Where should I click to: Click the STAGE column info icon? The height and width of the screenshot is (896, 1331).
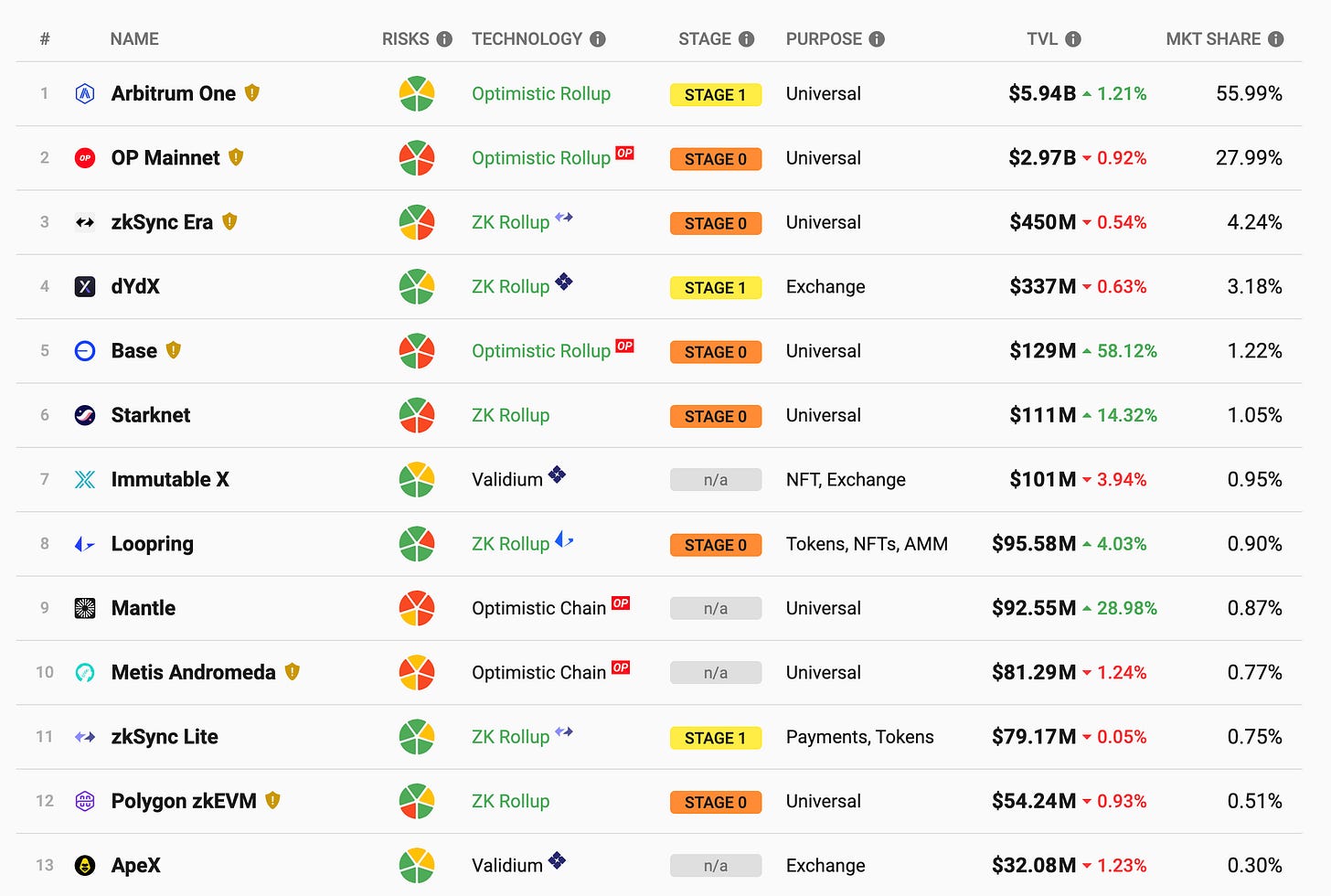point(747,39)
